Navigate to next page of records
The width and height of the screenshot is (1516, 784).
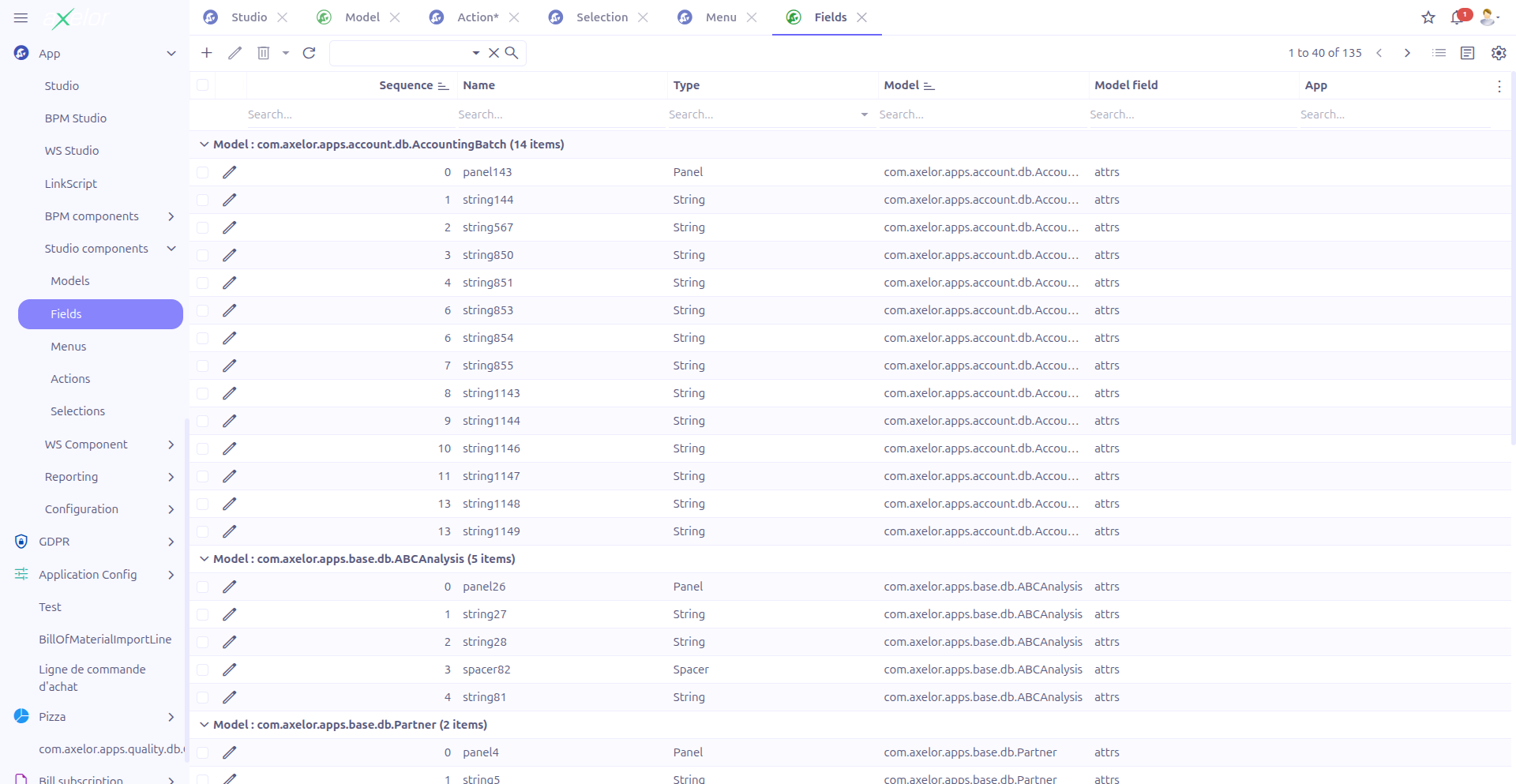1407,53
